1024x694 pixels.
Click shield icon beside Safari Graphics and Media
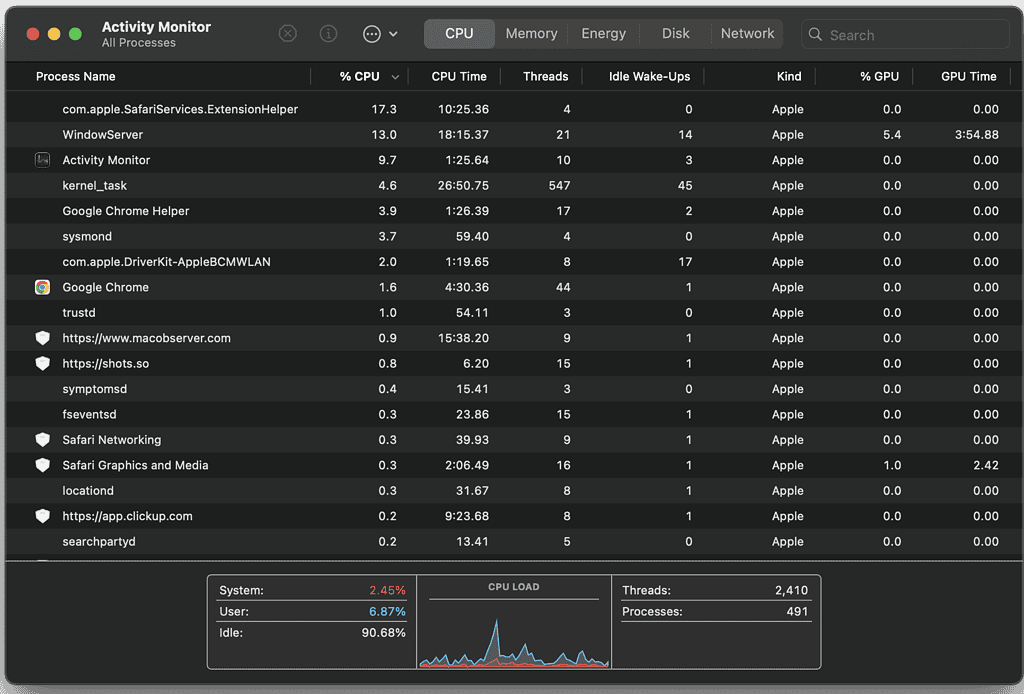coord(42,465)
